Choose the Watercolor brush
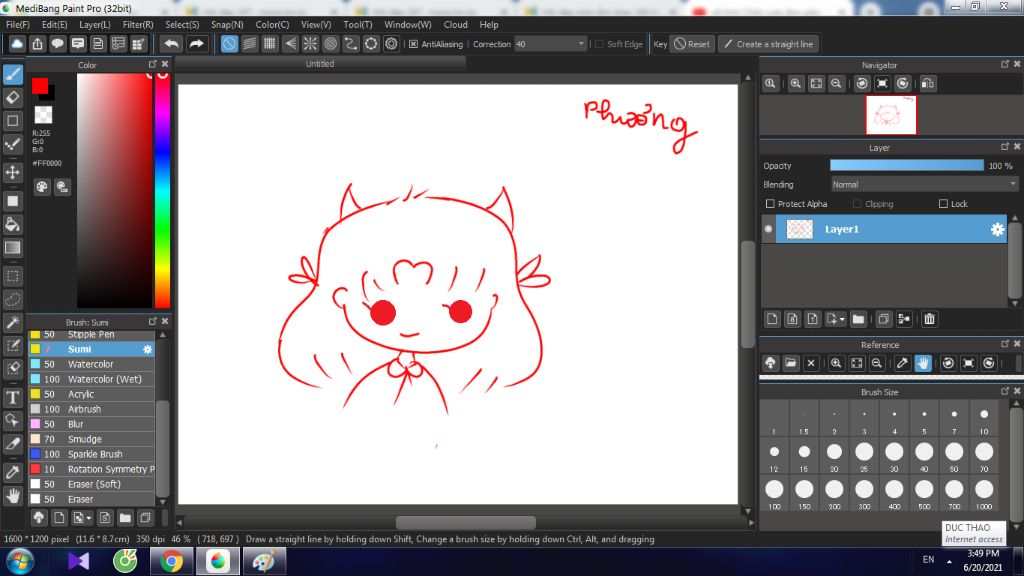The height and width of the screenshot is (576, 1024). 91,364
